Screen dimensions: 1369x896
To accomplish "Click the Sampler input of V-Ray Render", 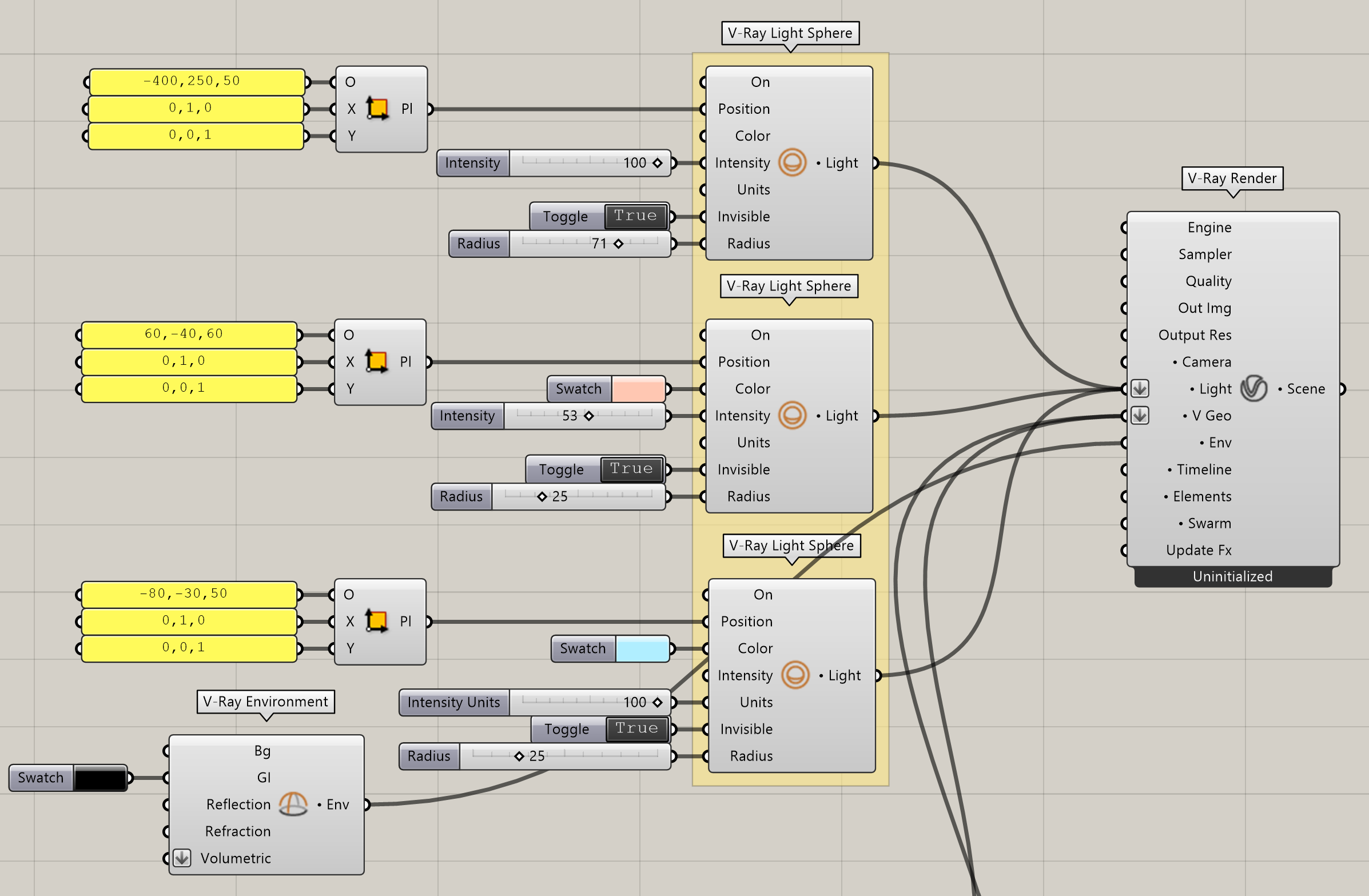I will 1204,254.
